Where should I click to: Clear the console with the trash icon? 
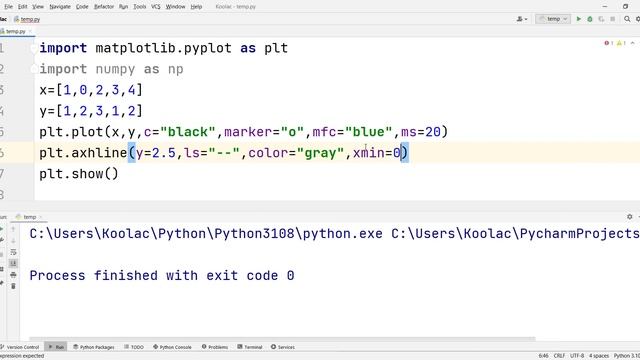tap(13, 286)
